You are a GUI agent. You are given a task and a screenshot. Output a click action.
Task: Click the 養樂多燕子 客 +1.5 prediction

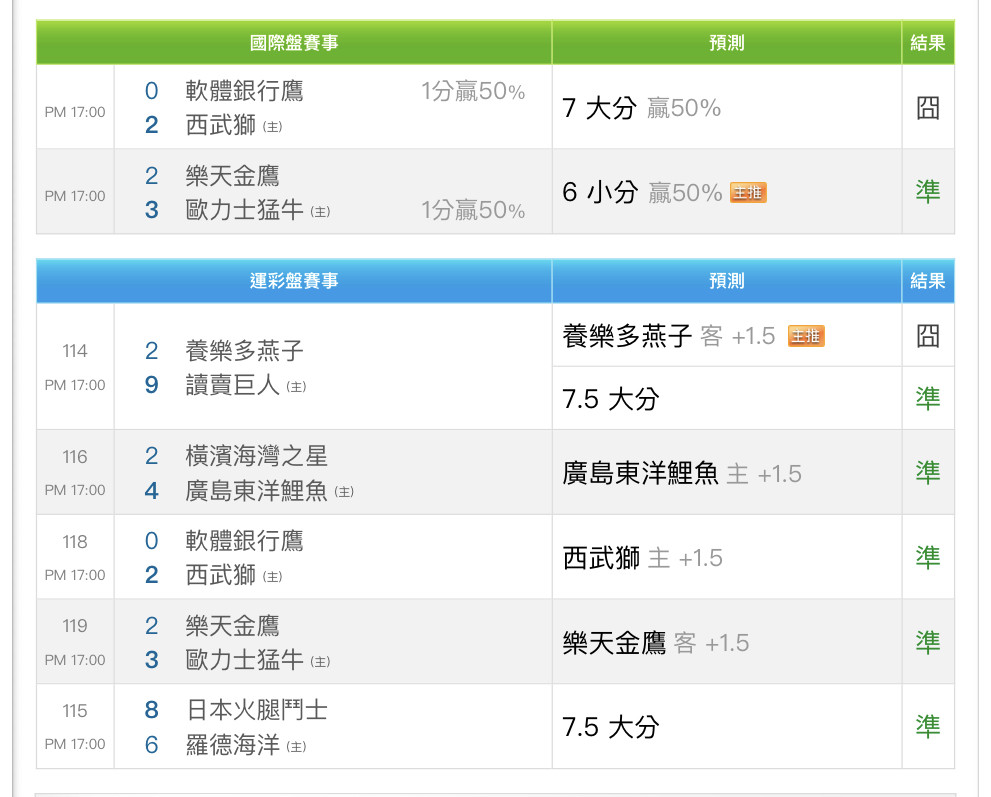tap(669, 336)
